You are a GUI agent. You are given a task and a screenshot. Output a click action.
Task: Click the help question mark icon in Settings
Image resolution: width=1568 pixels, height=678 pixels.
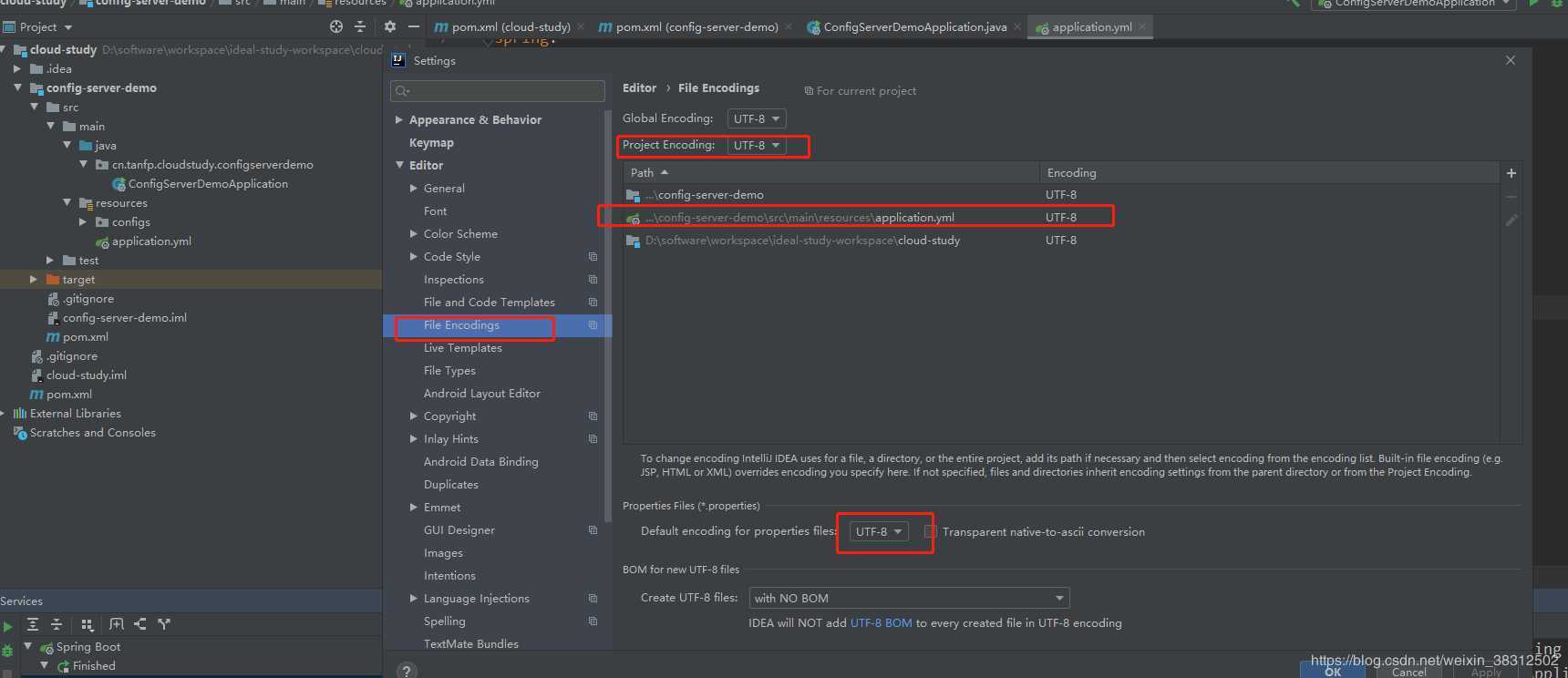point(407,671)
